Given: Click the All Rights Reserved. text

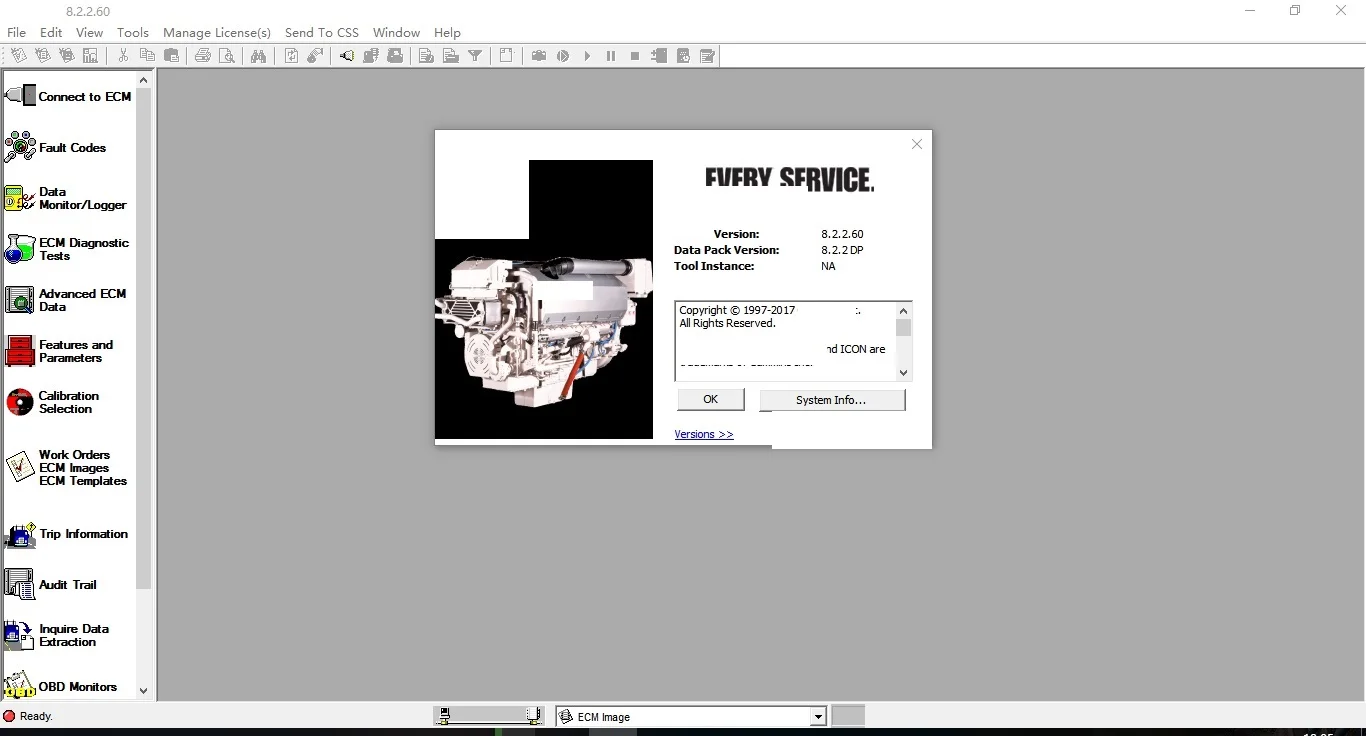Looking at the screenshot, I should pyautogui.click(x=727, y=323).
